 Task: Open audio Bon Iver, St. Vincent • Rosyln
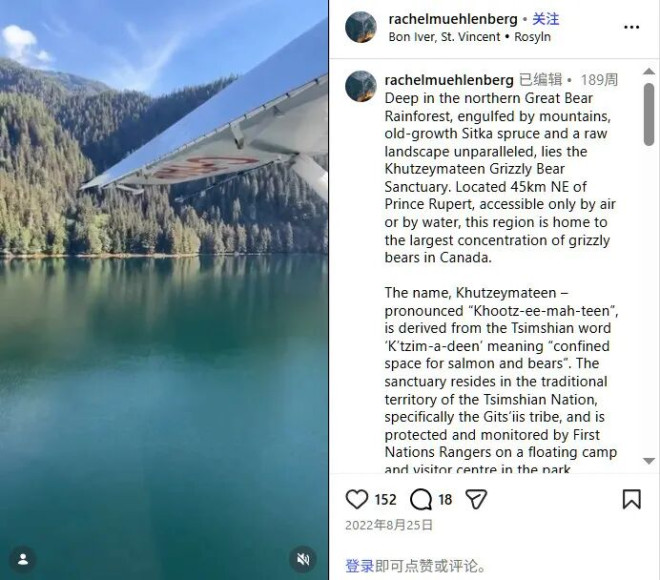tap(469, 37)
